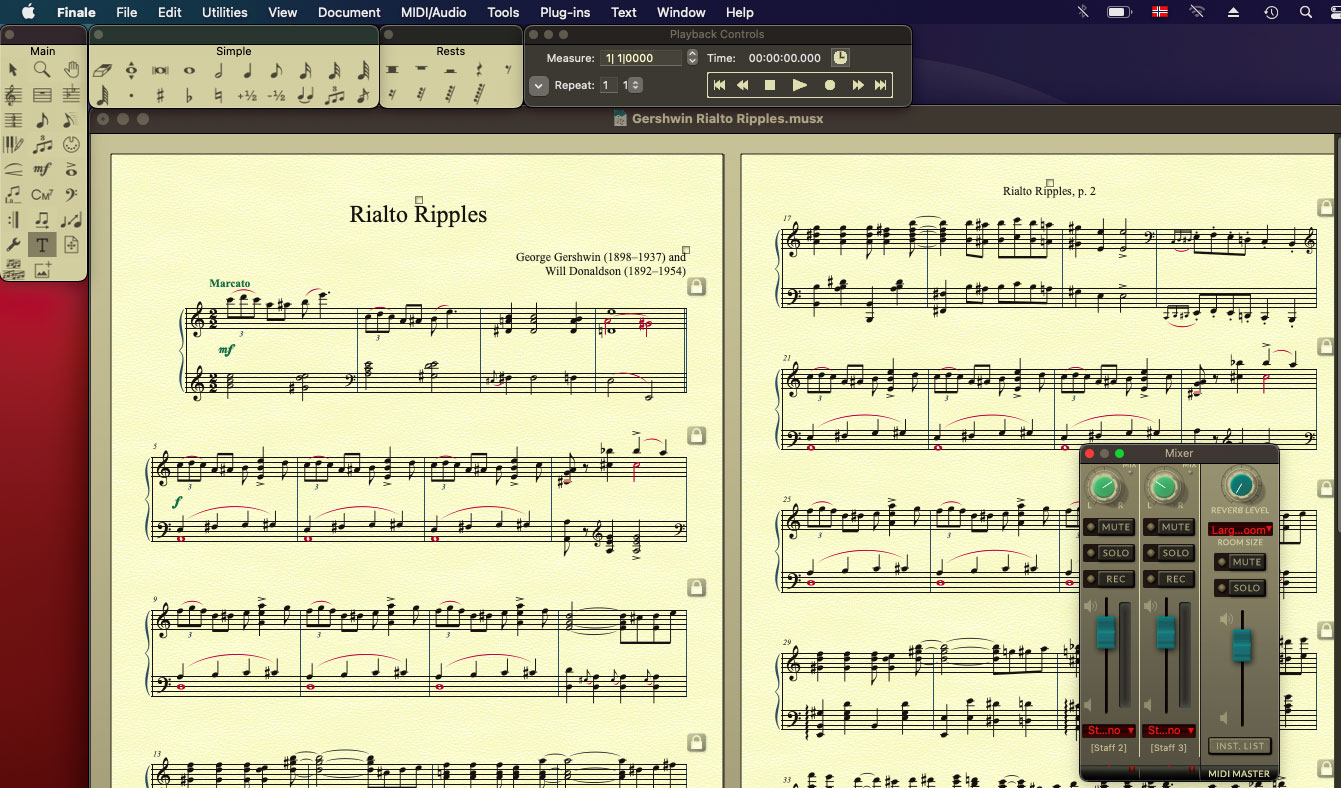Screen dimensions: 1341x788
Task: Choose the half note duration in Simple palette
Action: pos(219,71)
